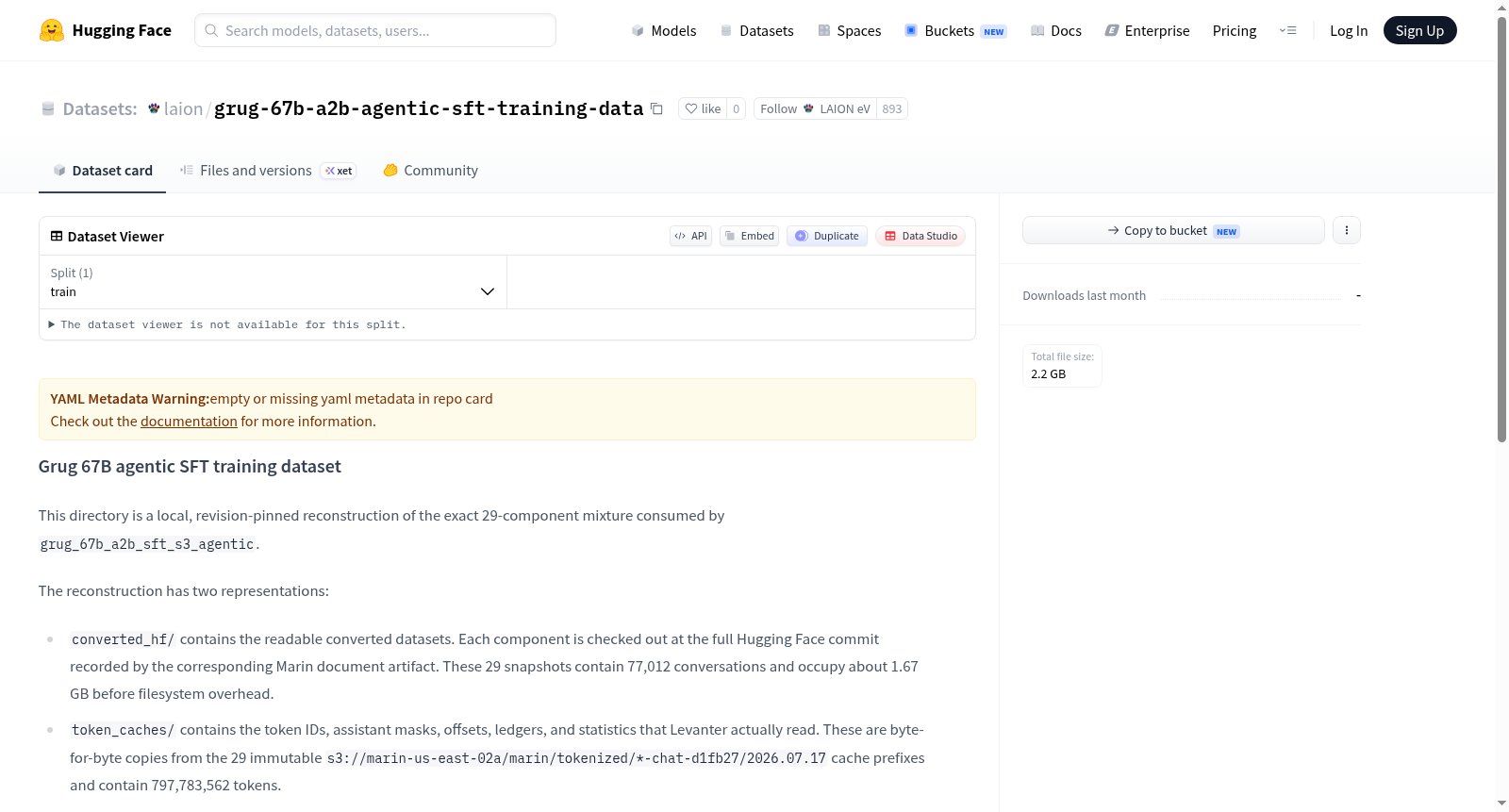
Task: Click the Grug 67B agentic SFT training dataset heading
Action: coord(190,467)
